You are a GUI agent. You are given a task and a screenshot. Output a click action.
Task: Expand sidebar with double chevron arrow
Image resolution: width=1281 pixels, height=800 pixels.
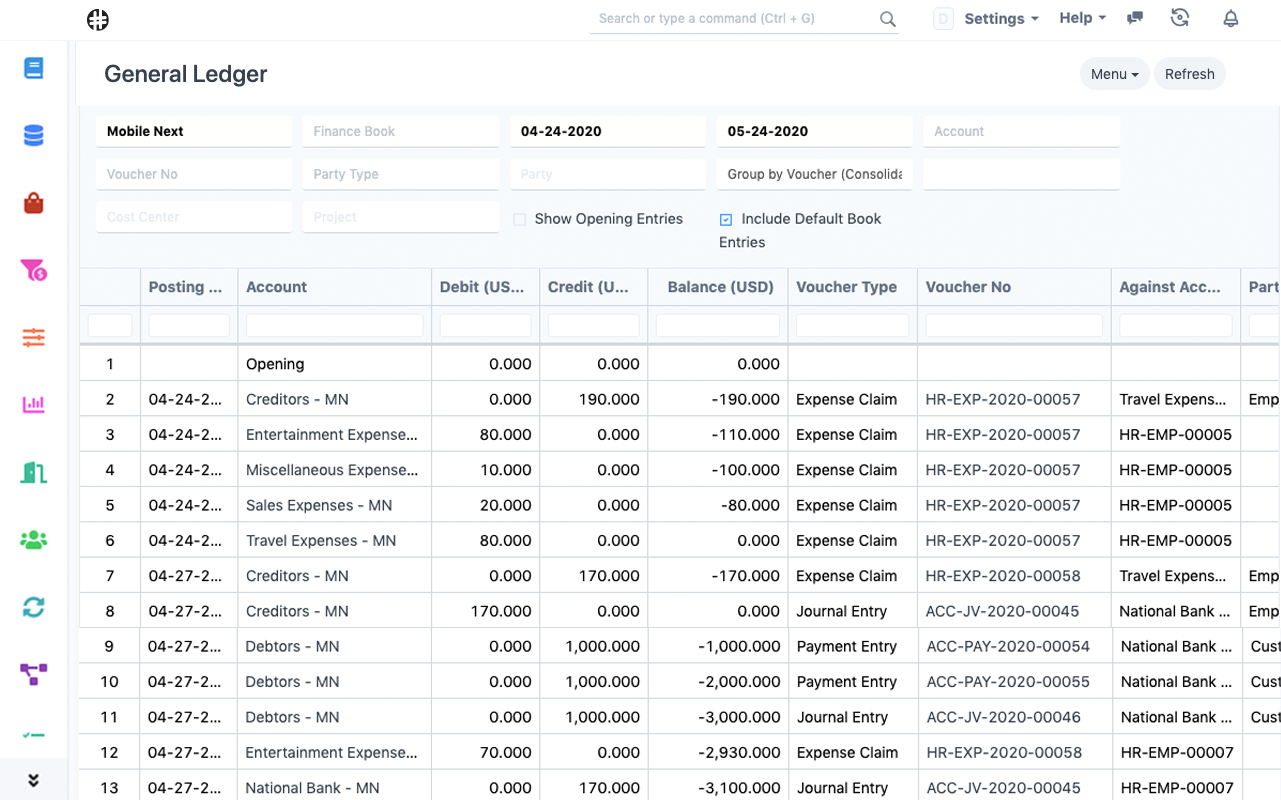click(x=34, y=780)
